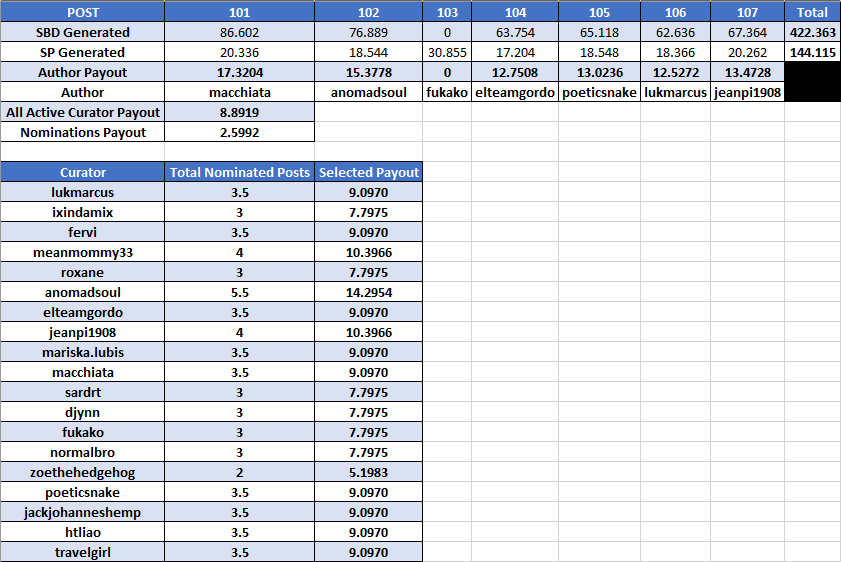
Task: Select the All Active Curator Payout label
Action: click(83, 112)
